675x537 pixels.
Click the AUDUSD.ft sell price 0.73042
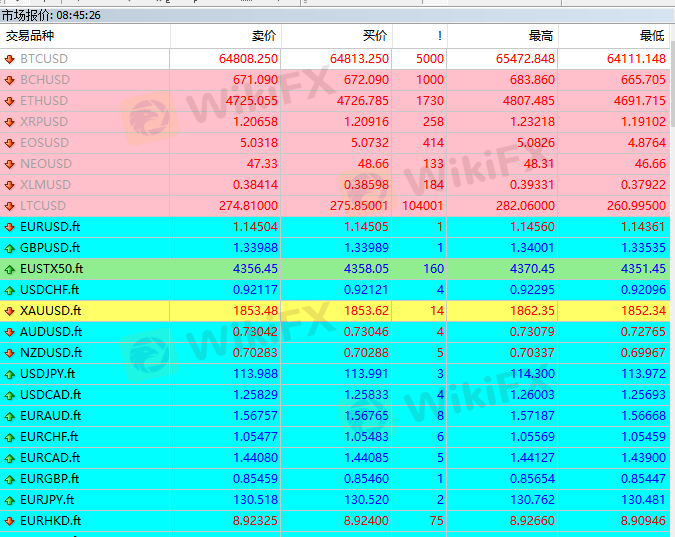255,332
